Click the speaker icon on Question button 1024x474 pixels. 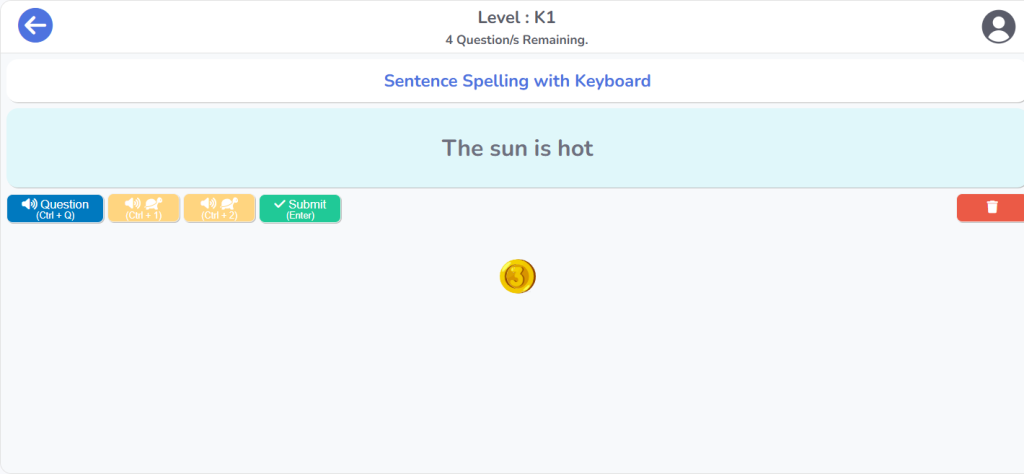pos(29,204)
